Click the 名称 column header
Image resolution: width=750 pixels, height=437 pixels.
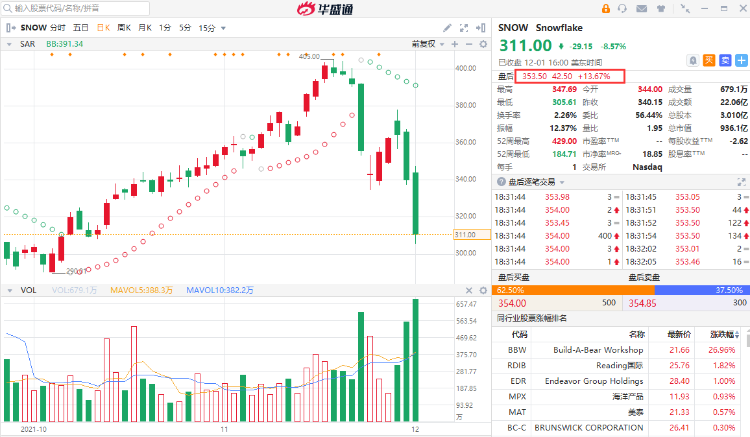coord(637,334)
